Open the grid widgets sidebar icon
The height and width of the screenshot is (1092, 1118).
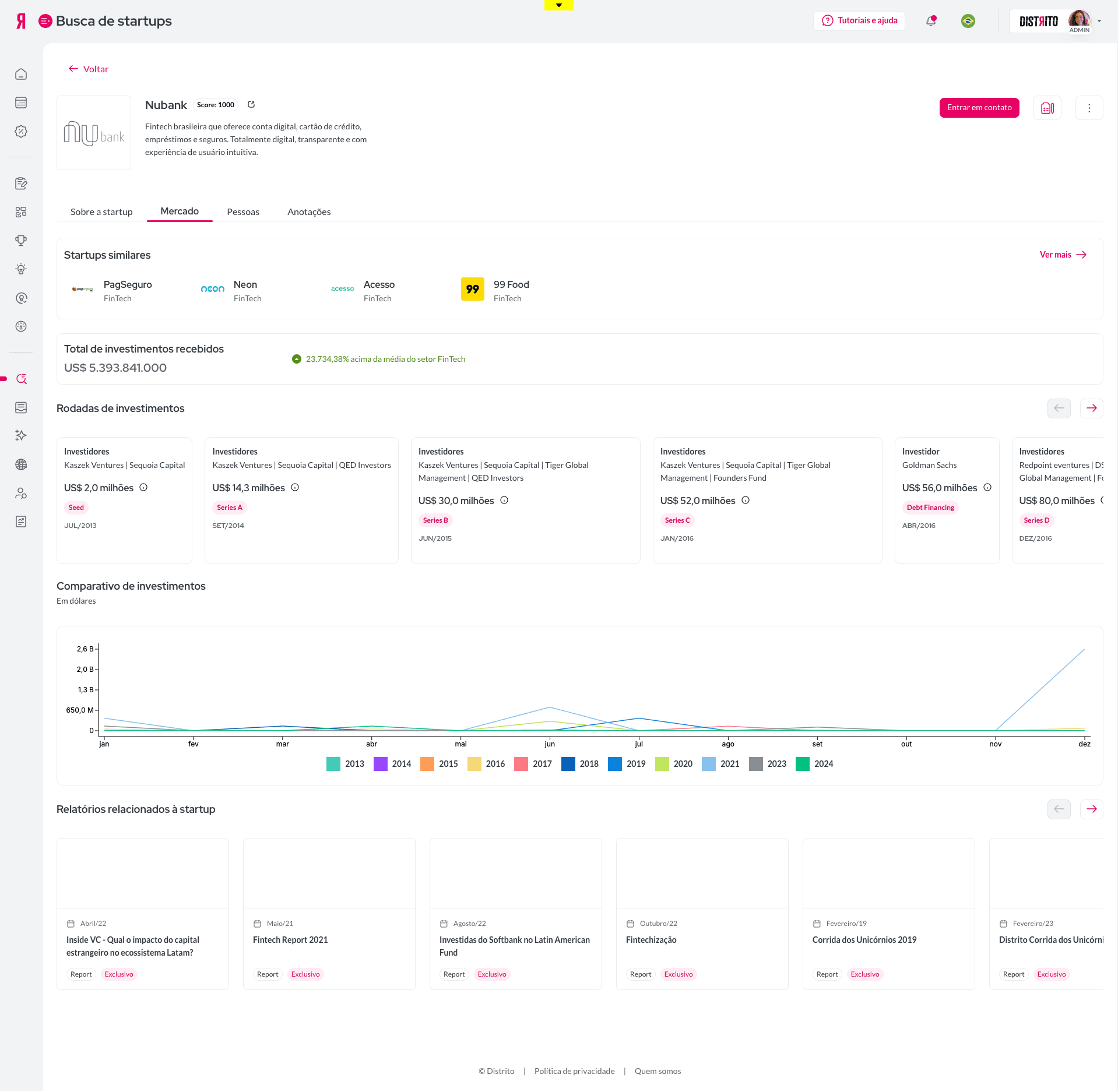[21, 212]
